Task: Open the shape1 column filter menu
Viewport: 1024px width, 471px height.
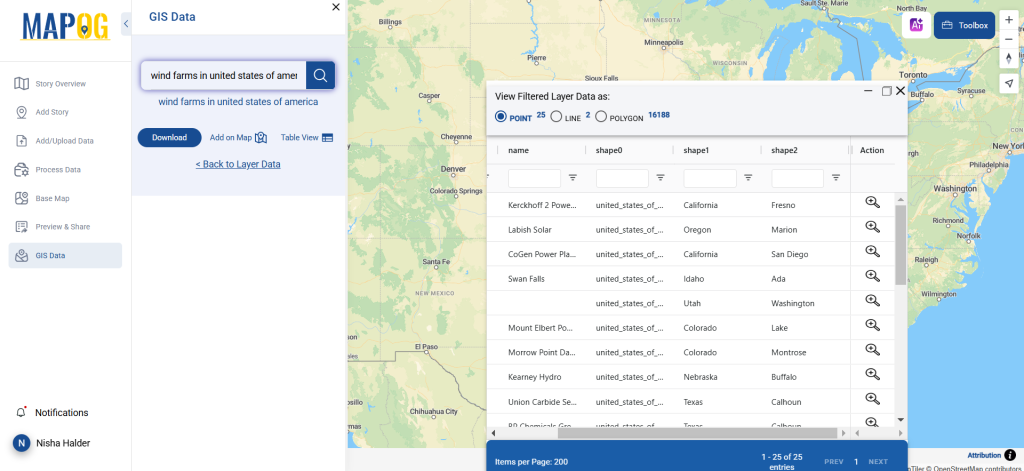Action: coord(748,178)
